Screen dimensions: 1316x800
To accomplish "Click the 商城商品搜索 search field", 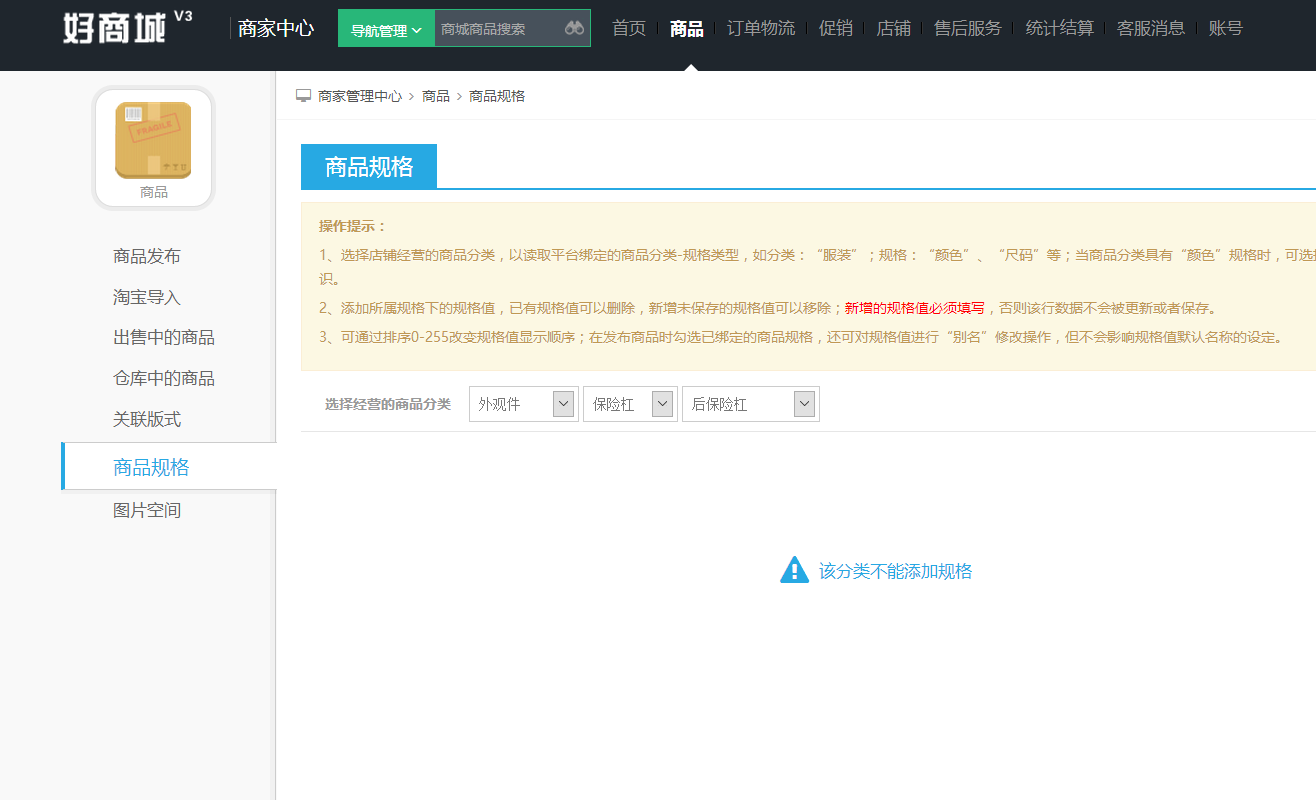I will [498, 29].
